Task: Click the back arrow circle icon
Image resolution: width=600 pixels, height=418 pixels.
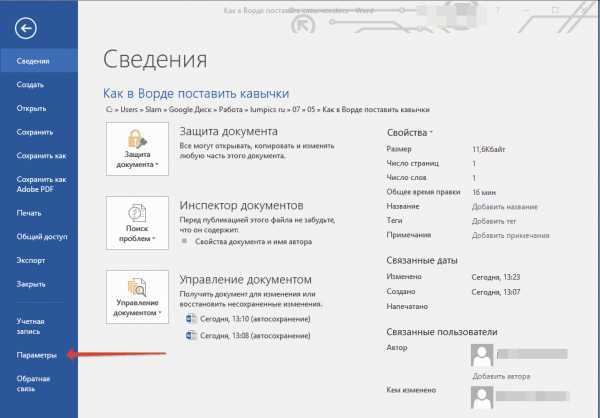Action: tap(26, 28)
